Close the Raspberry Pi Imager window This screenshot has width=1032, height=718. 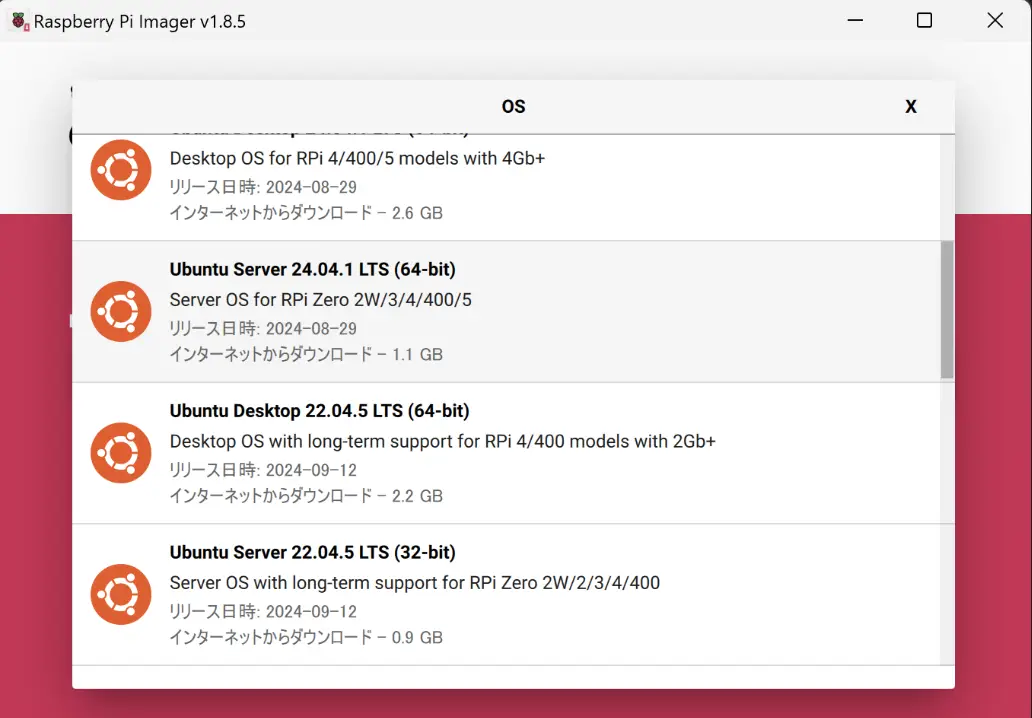coord(995,20)
